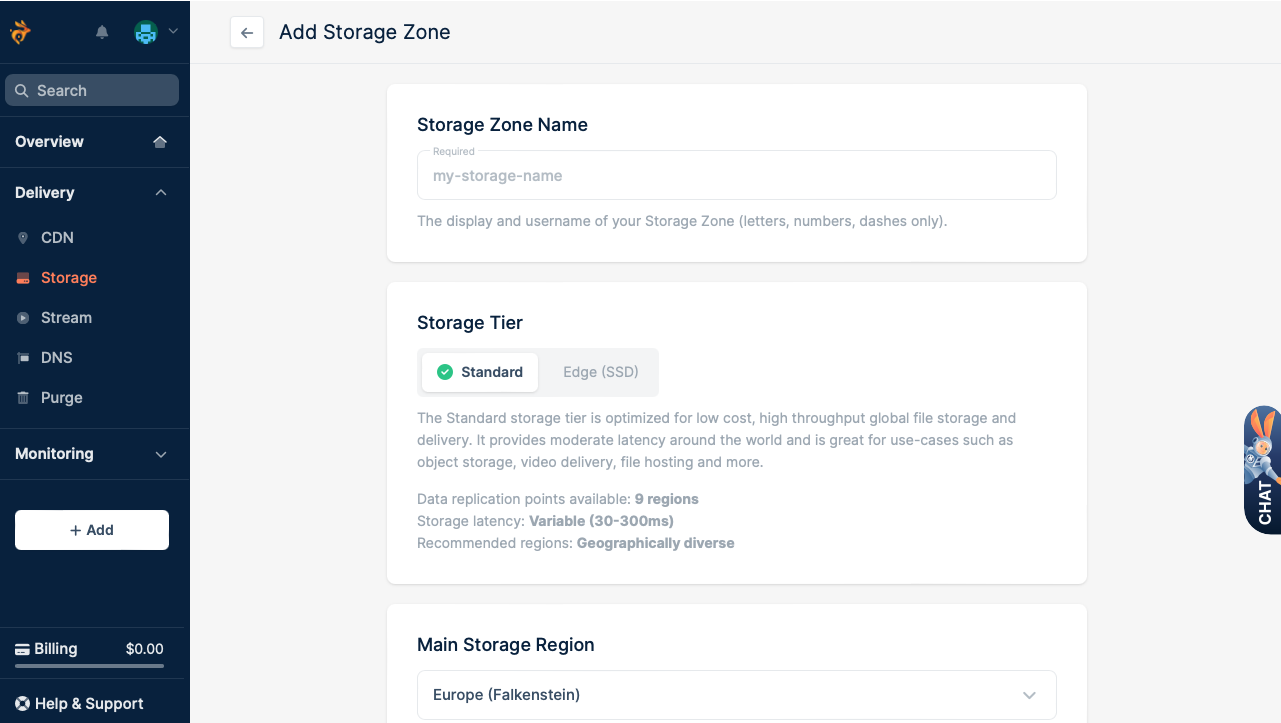Screen dimensions: 1281x723
Task: Click the Overview home icon
Action: click(x=160, y=142)
